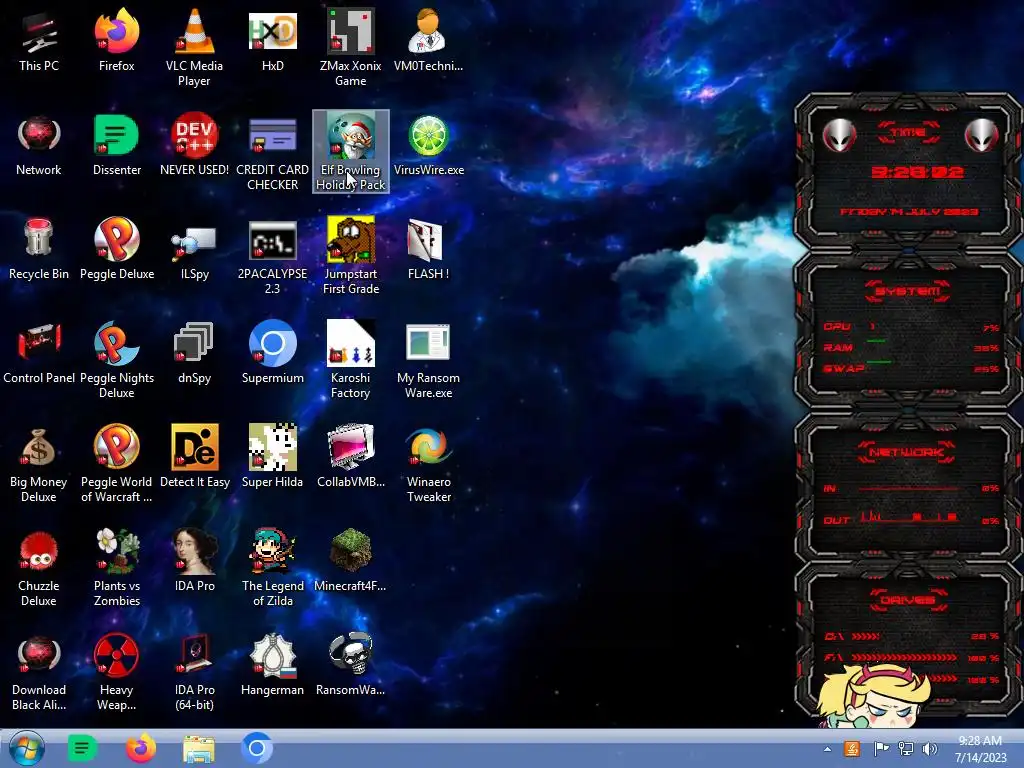
Task: Select Peggle World of Warcraft icon
Action: pos(116,464)
